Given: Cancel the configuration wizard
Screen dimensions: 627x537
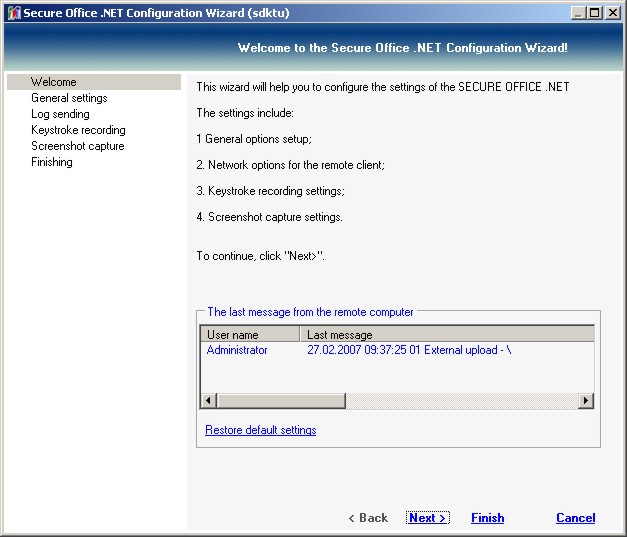Looking at the screenshot, I should (575, 518).
